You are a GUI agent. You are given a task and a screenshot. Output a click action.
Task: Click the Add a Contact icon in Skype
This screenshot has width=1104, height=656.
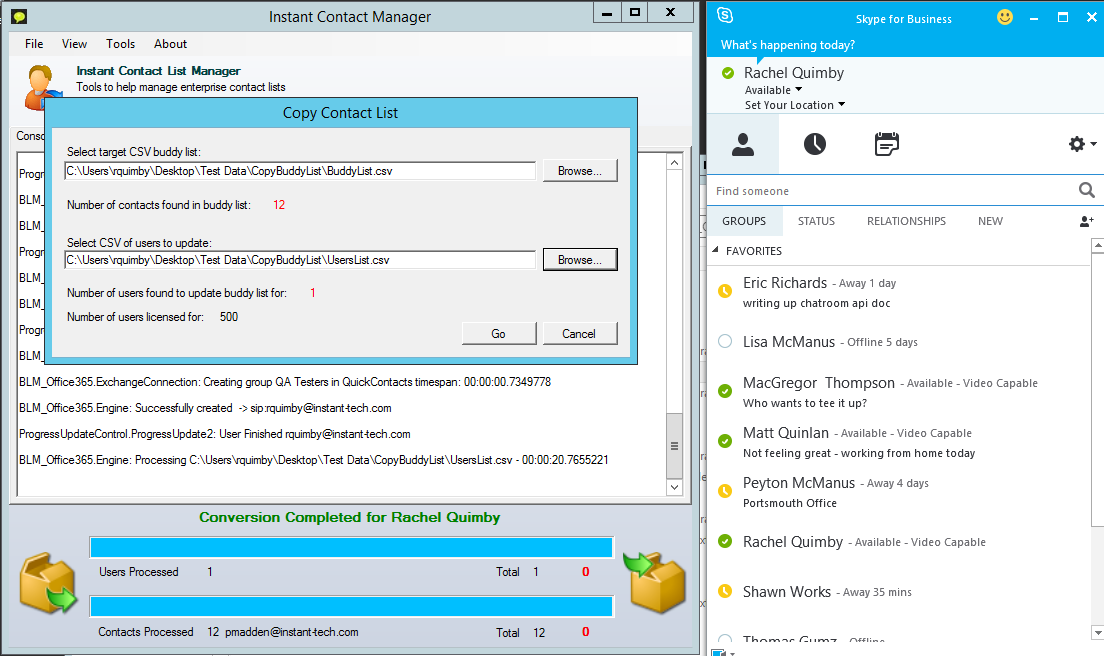click(x=1086, y=221)
